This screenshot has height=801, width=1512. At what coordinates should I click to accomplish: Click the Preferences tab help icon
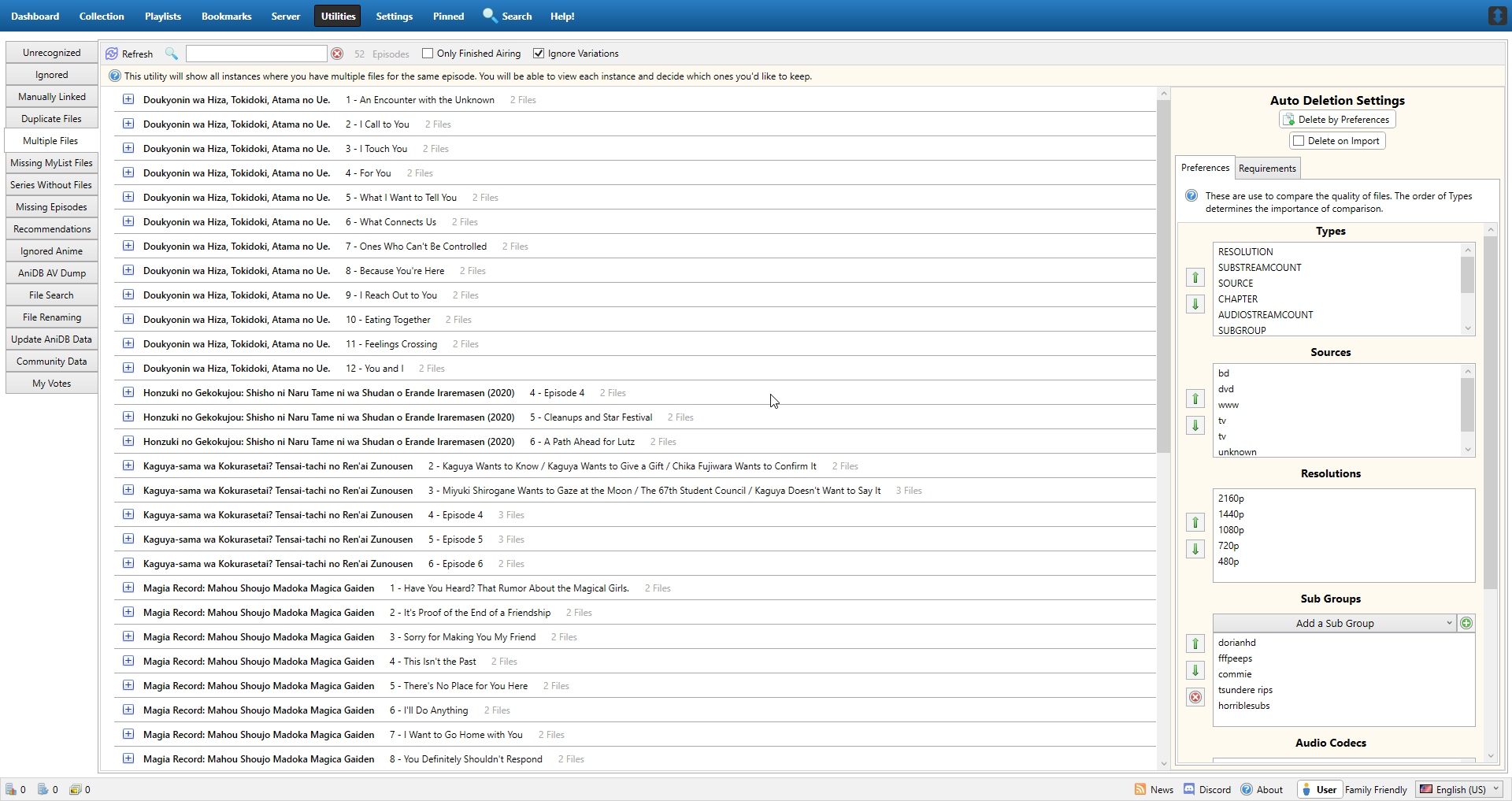(x=1191, y=195)
